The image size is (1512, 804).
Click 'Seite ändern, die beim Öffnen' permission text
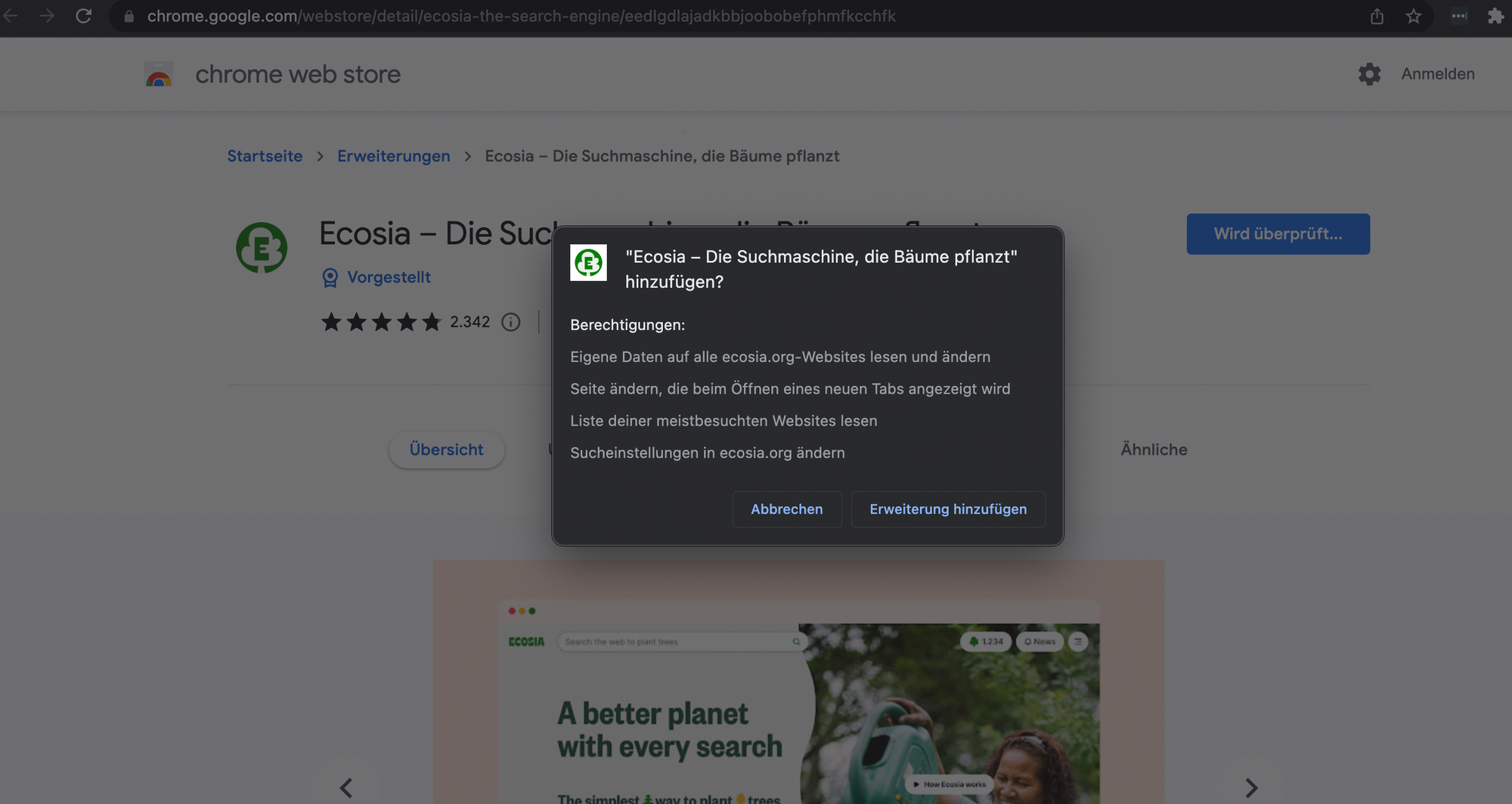[790, 388]
